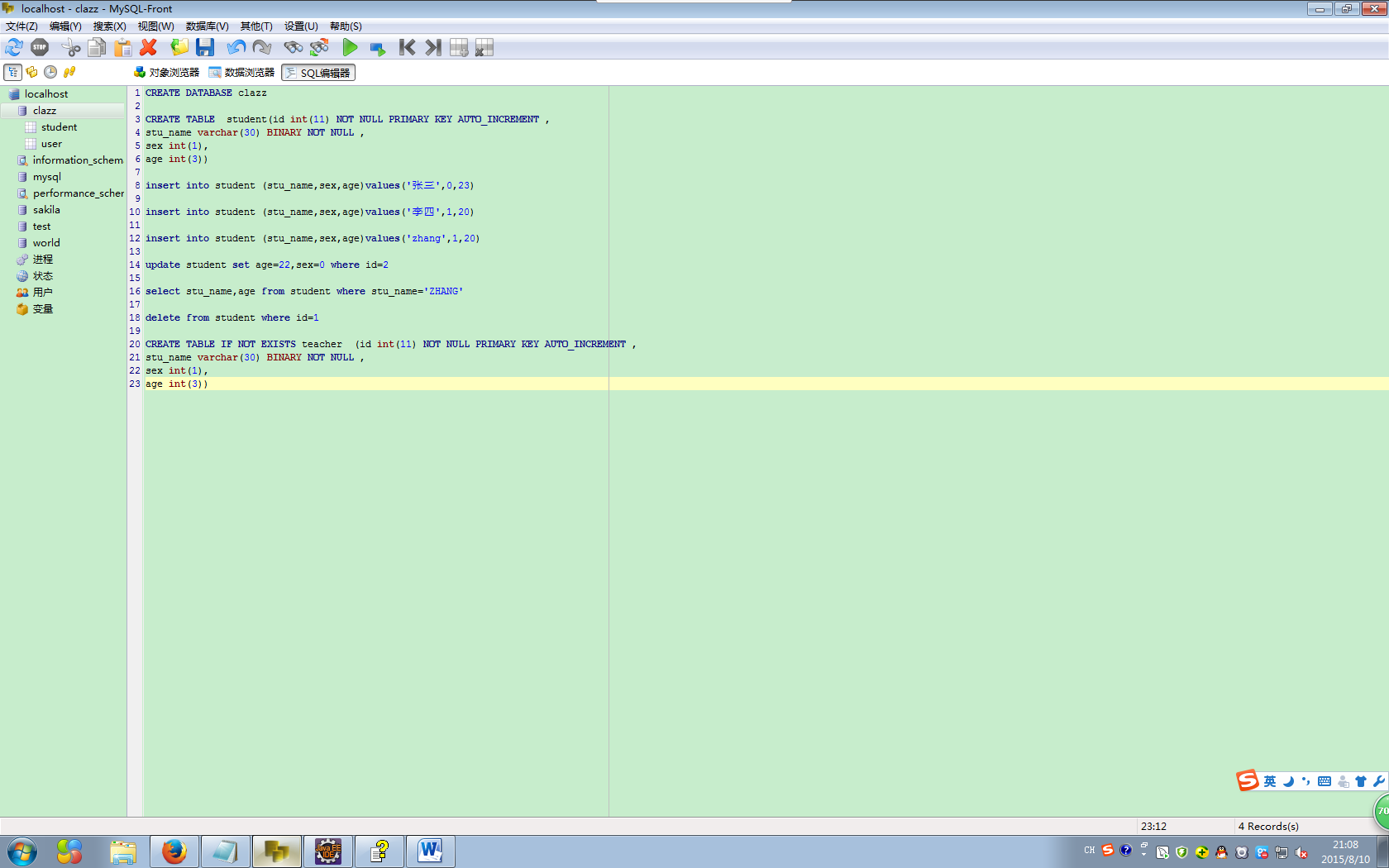The width and height of the screenshot is (1389, 868).
Task: Click the copy documents icon
Action: 97,48
